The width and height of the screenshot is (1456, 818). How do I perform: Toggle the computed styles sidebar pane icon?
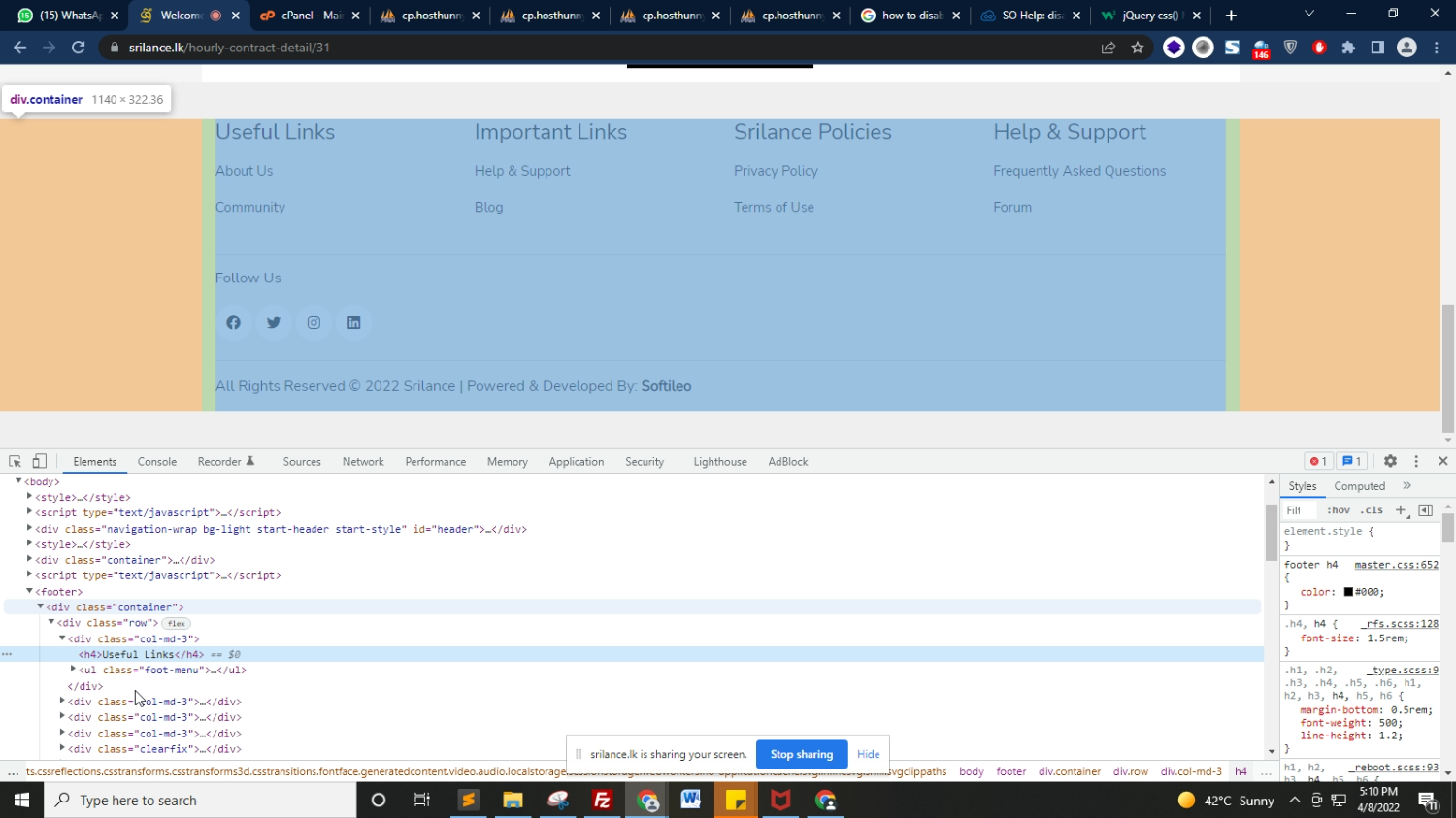1425,510
